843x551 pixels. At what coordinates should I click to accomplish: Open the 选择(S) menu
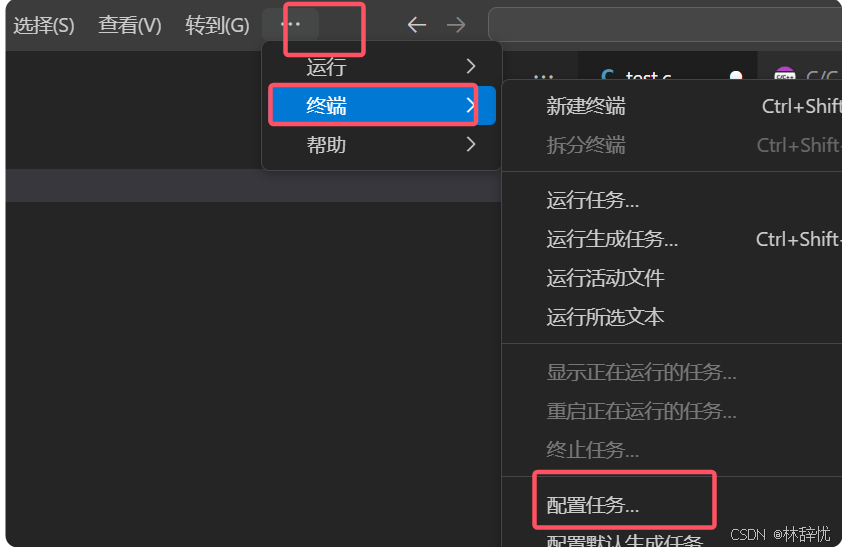tap(44, 25)
